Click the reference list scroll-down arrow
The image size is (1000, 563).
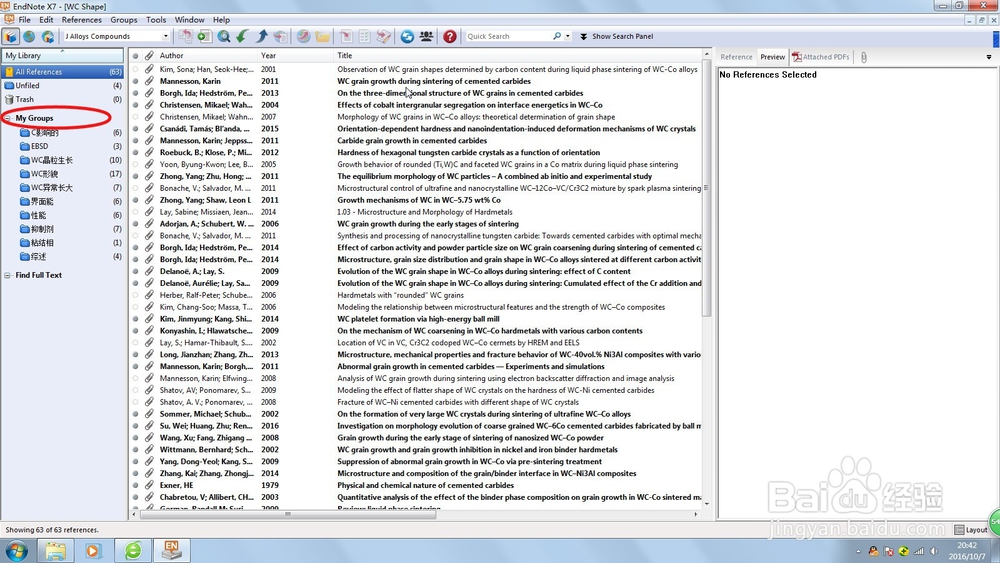point(706,504)
